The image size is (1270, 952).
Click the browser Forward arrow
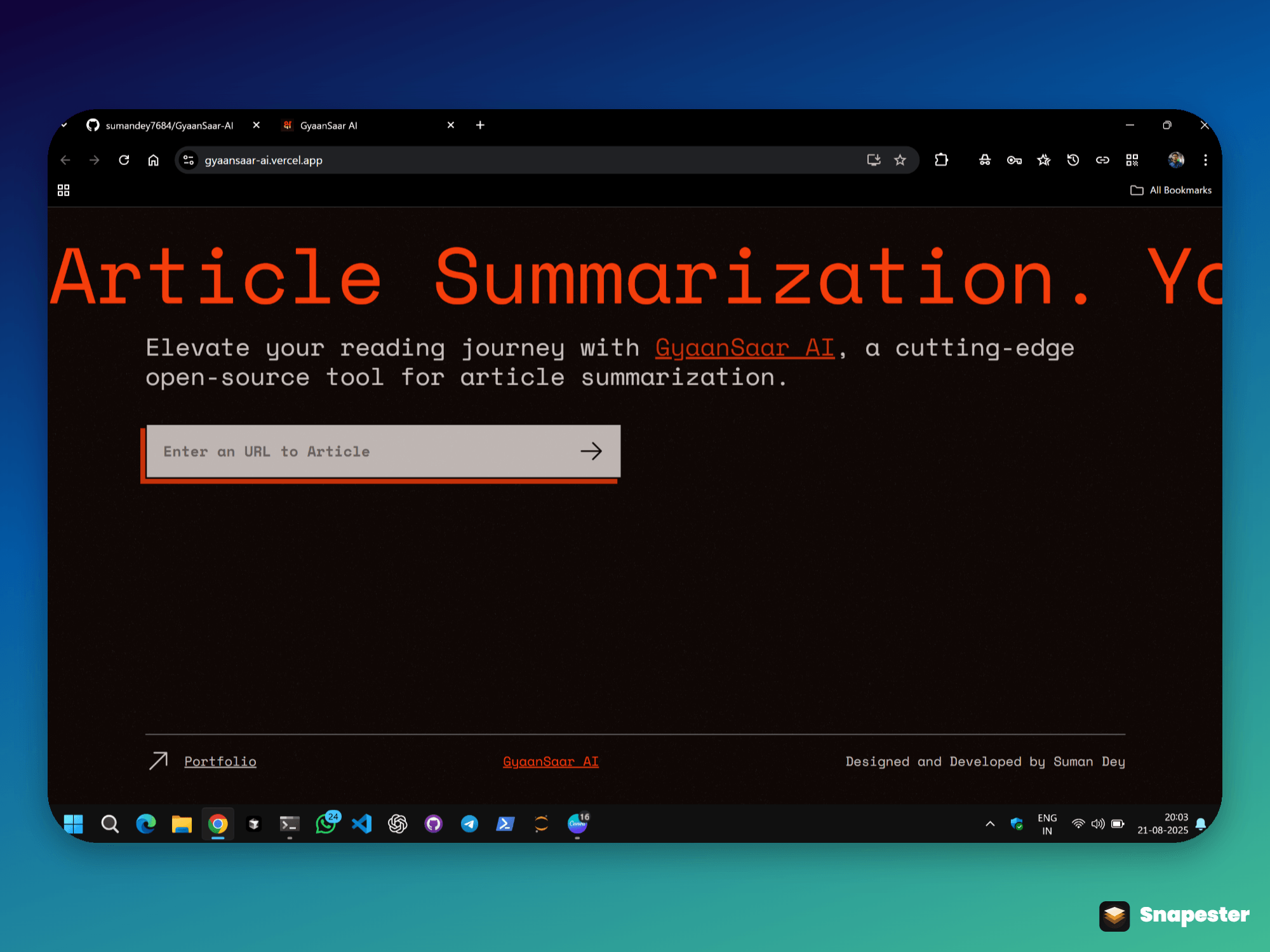pyautogui.click(x=94, y=161)
